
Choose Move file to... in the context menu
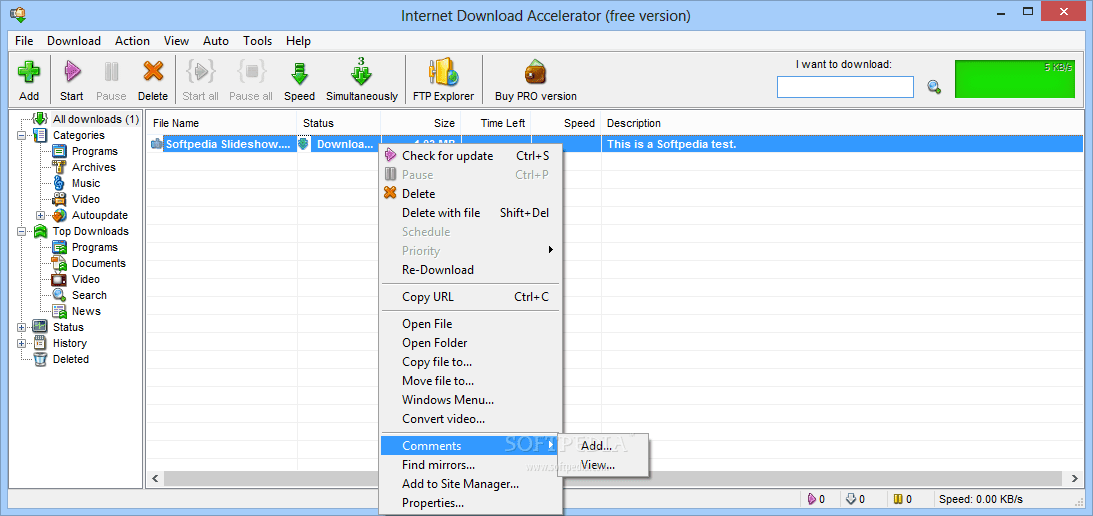(x=471, y=381)
